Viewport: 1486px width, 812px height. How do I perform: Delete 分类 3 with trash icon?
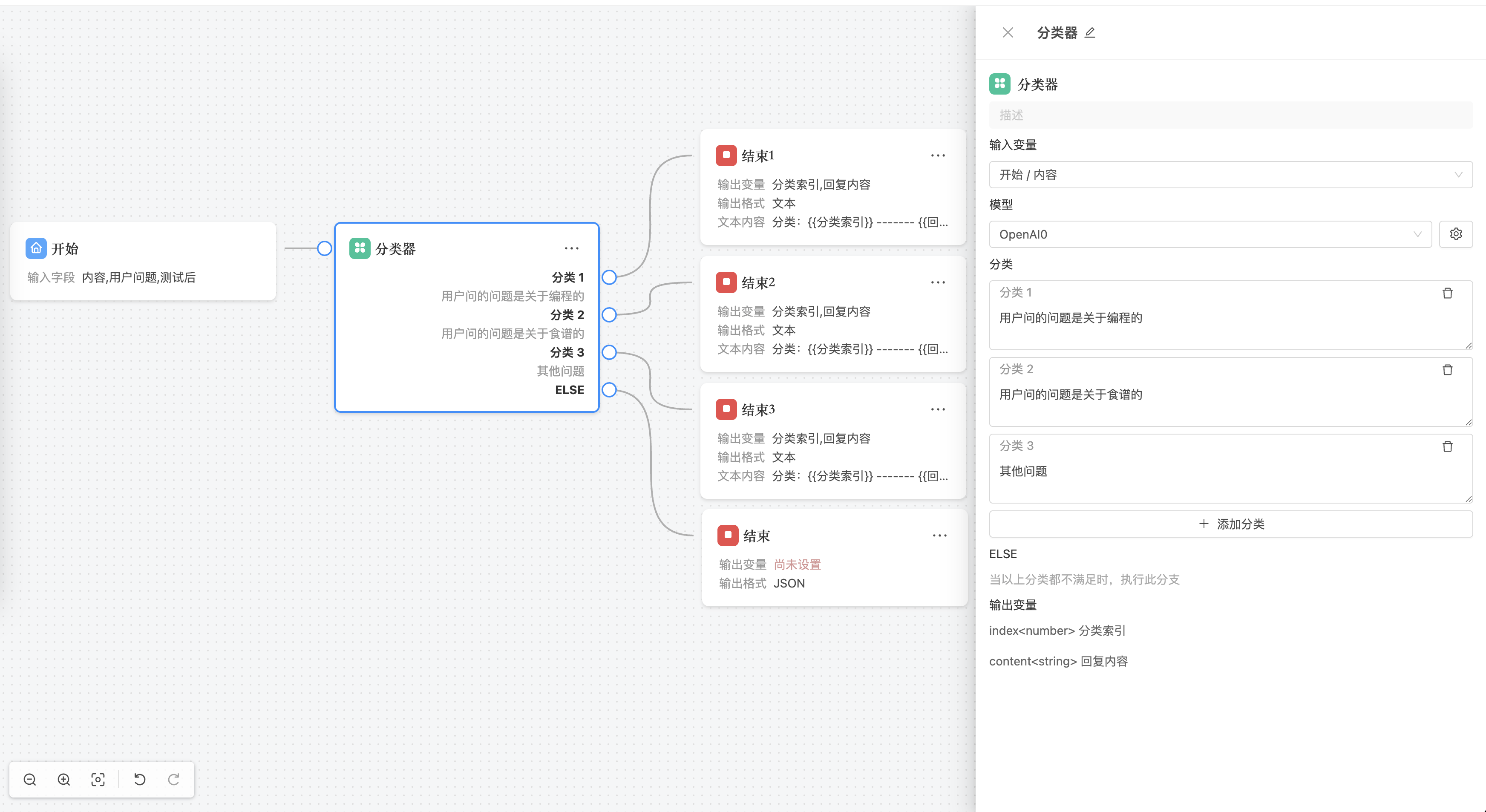[1447, 447]
